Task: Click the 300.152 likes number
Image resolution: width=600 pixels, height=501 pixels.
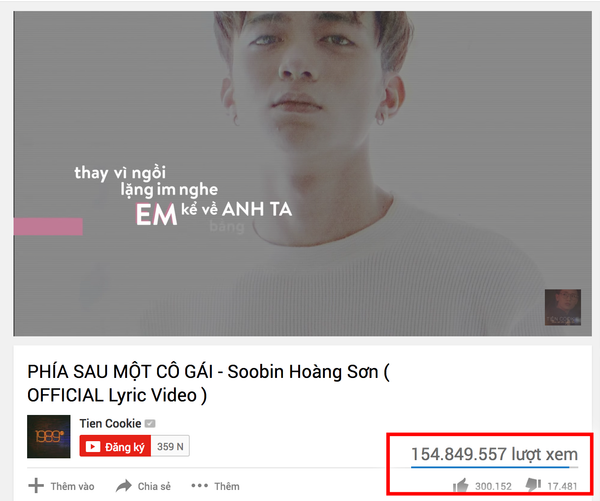Action: click(493, 486)
